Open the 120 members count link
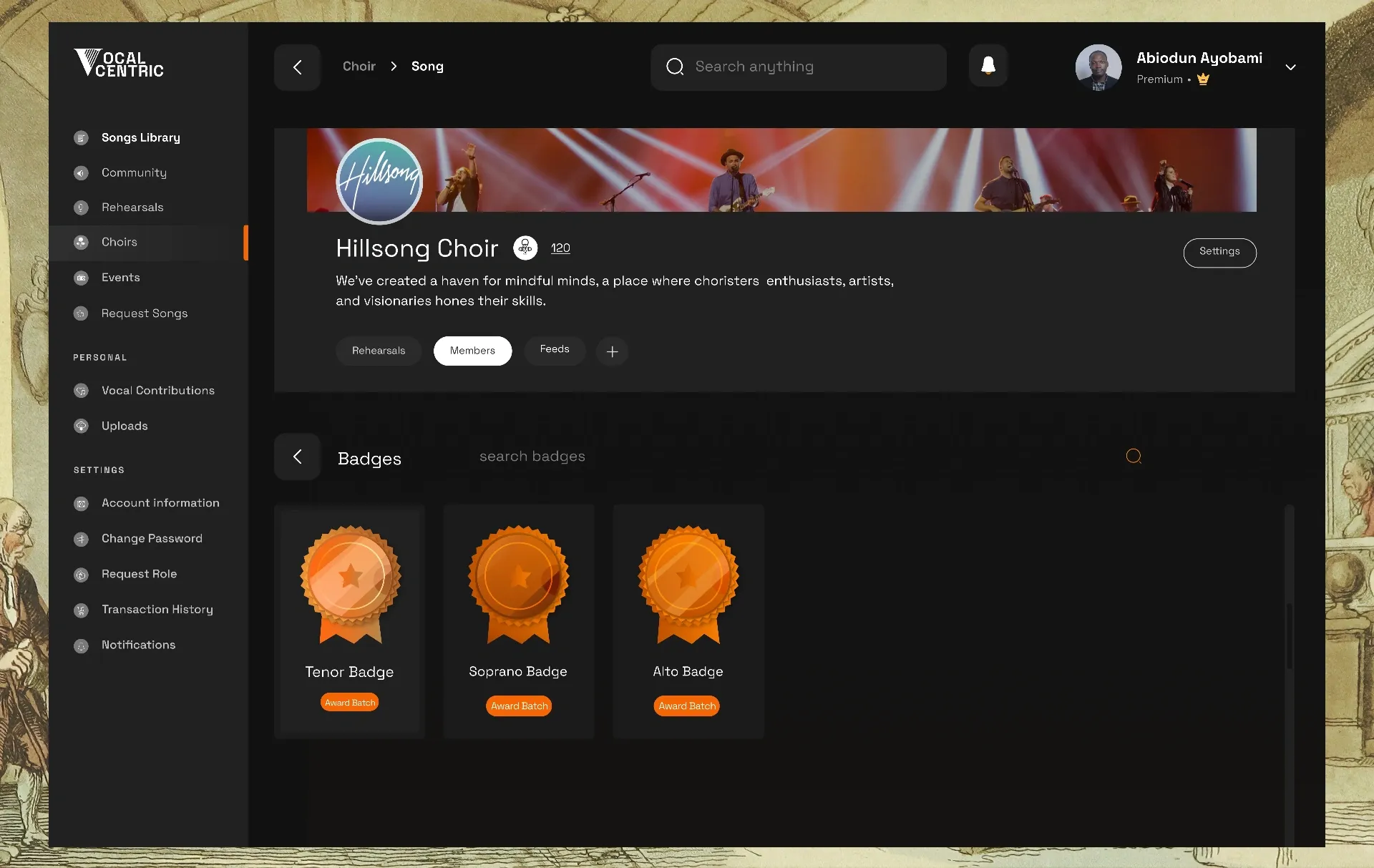The height and width of the screenshot is (868, 1374). pyautogui.click(x=560, y=248)
